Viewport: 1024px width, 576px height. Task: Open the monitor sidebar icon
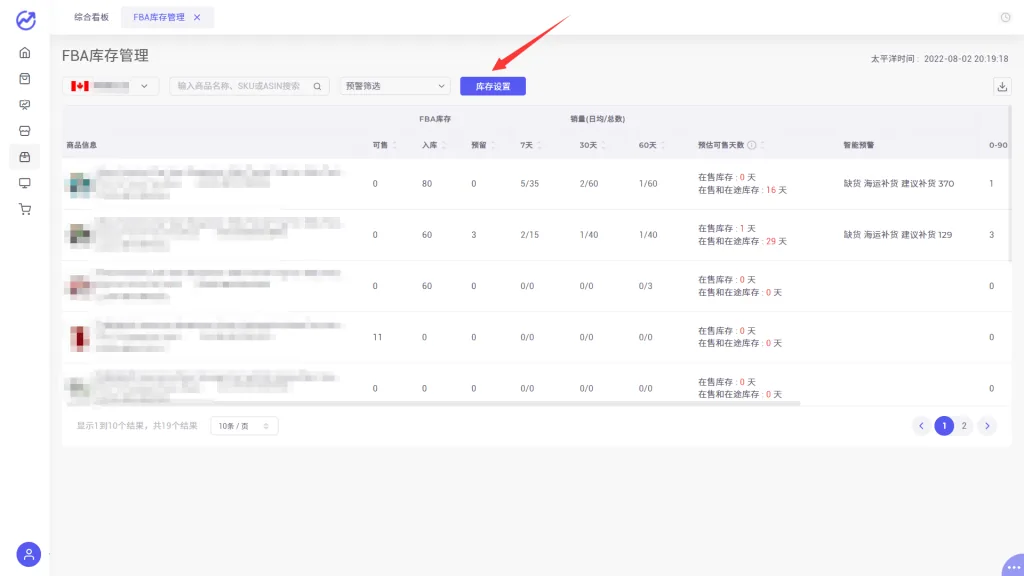pos(25,183)
